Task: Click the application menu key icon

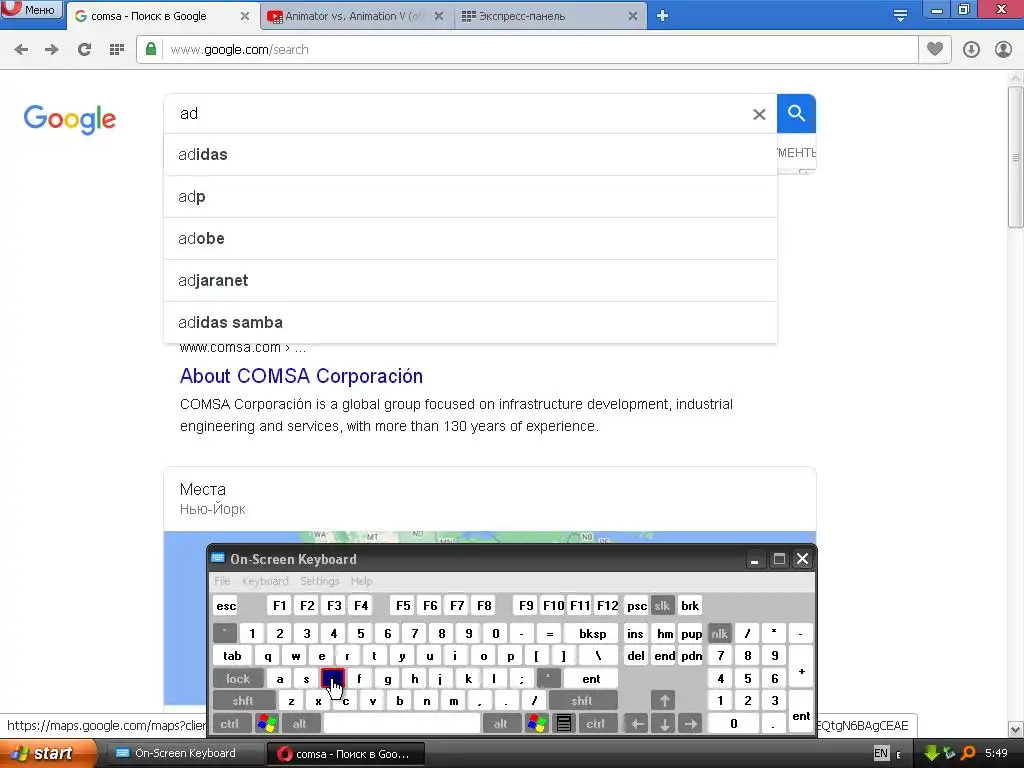Action: tap(564, 724)
